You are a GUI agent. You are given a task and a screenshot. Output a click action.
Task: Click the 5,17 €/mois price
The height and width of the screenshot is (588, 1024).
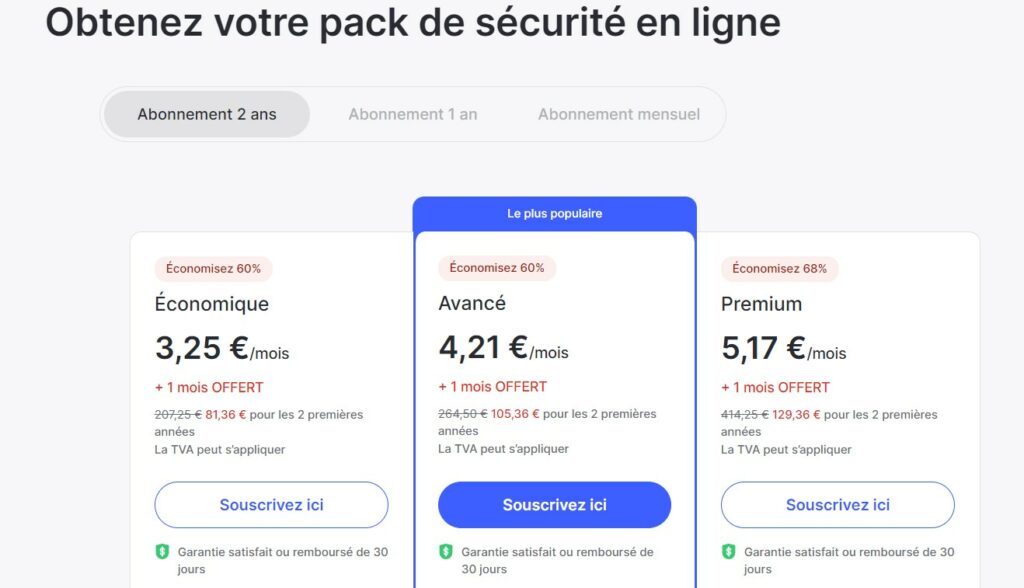point(783,348)
